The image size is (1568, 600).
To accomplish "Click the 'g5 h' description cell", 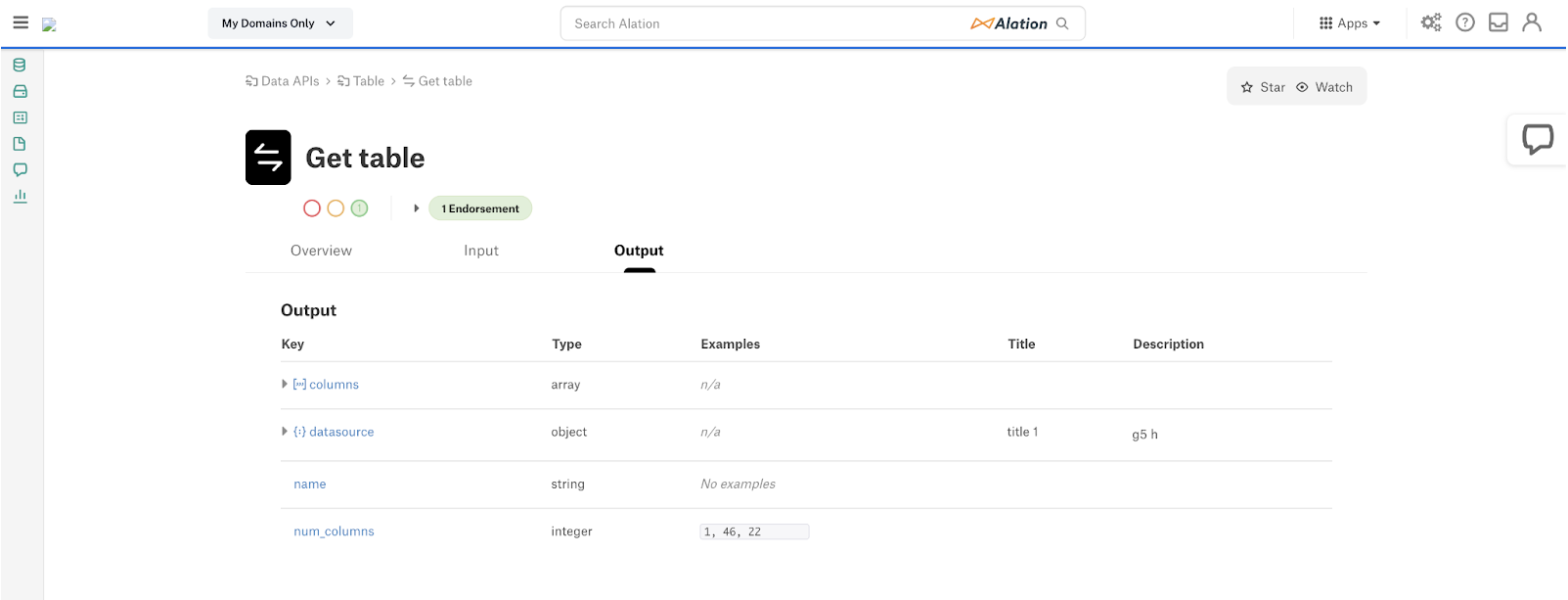I will coord(1144,435).
